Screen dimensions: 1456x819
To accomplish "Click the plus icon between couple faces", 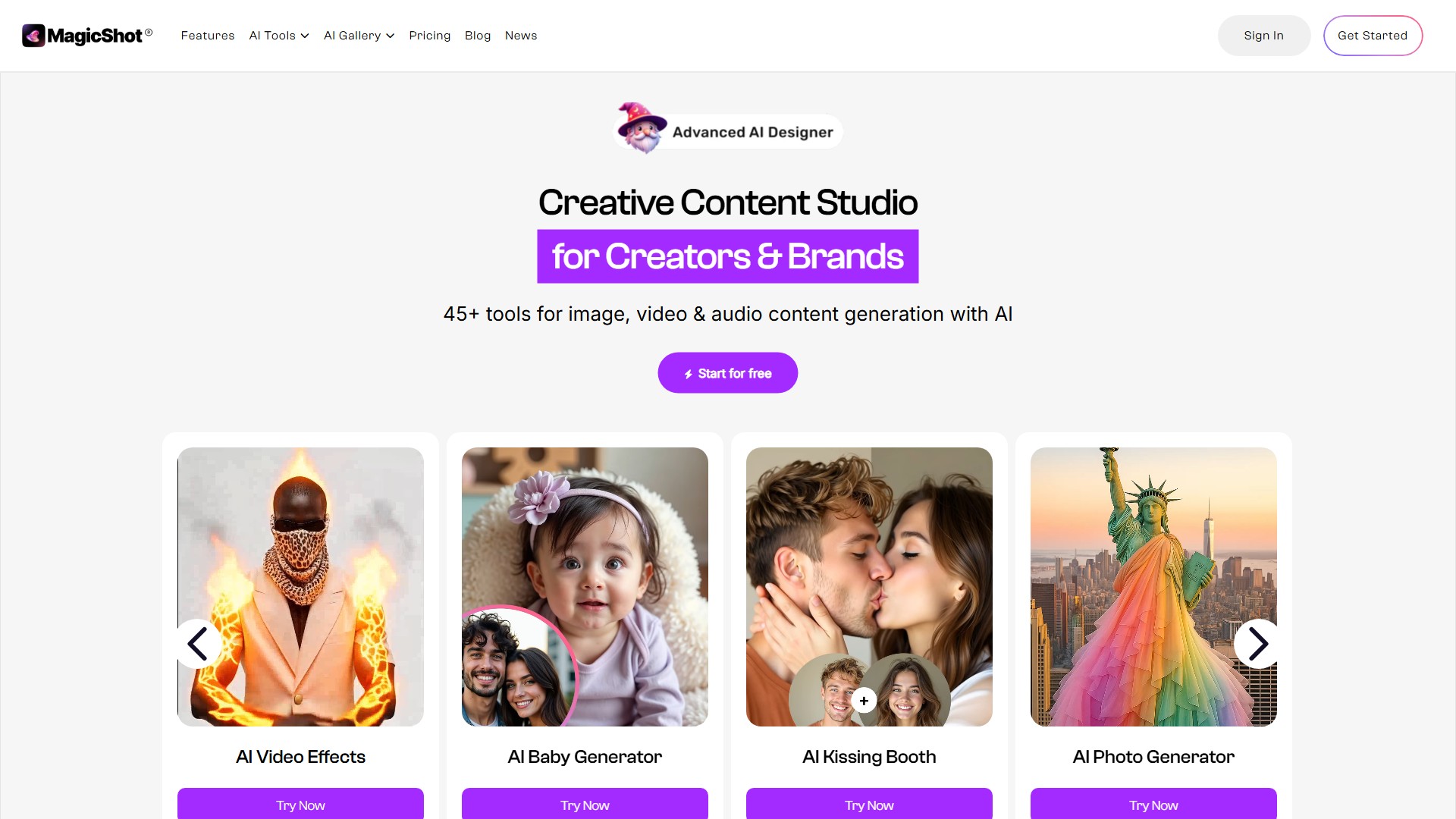I will coord(864,701).
